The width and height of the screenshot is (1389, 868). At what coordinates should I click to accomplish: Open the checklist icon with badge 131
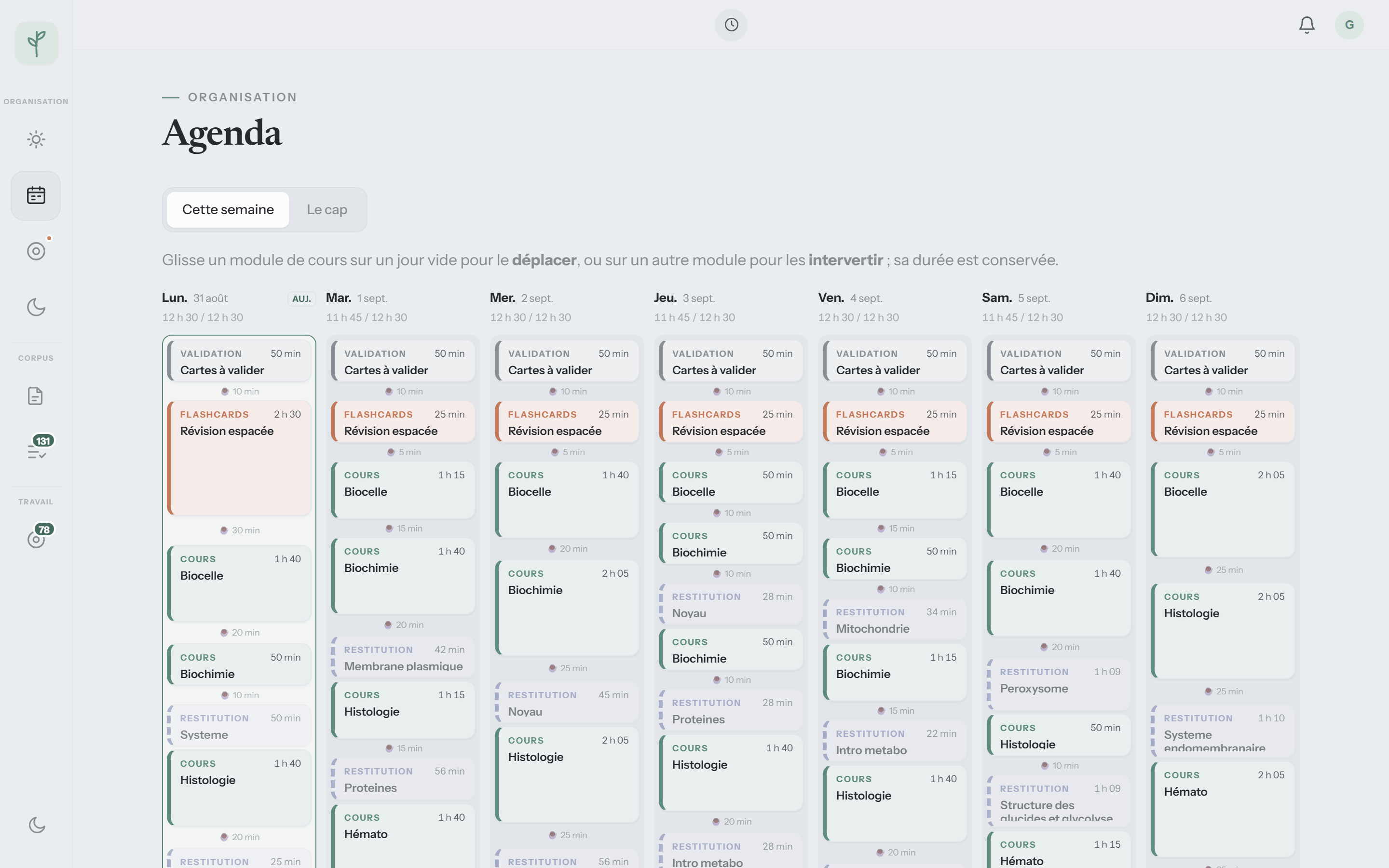(x=36, y=451)
